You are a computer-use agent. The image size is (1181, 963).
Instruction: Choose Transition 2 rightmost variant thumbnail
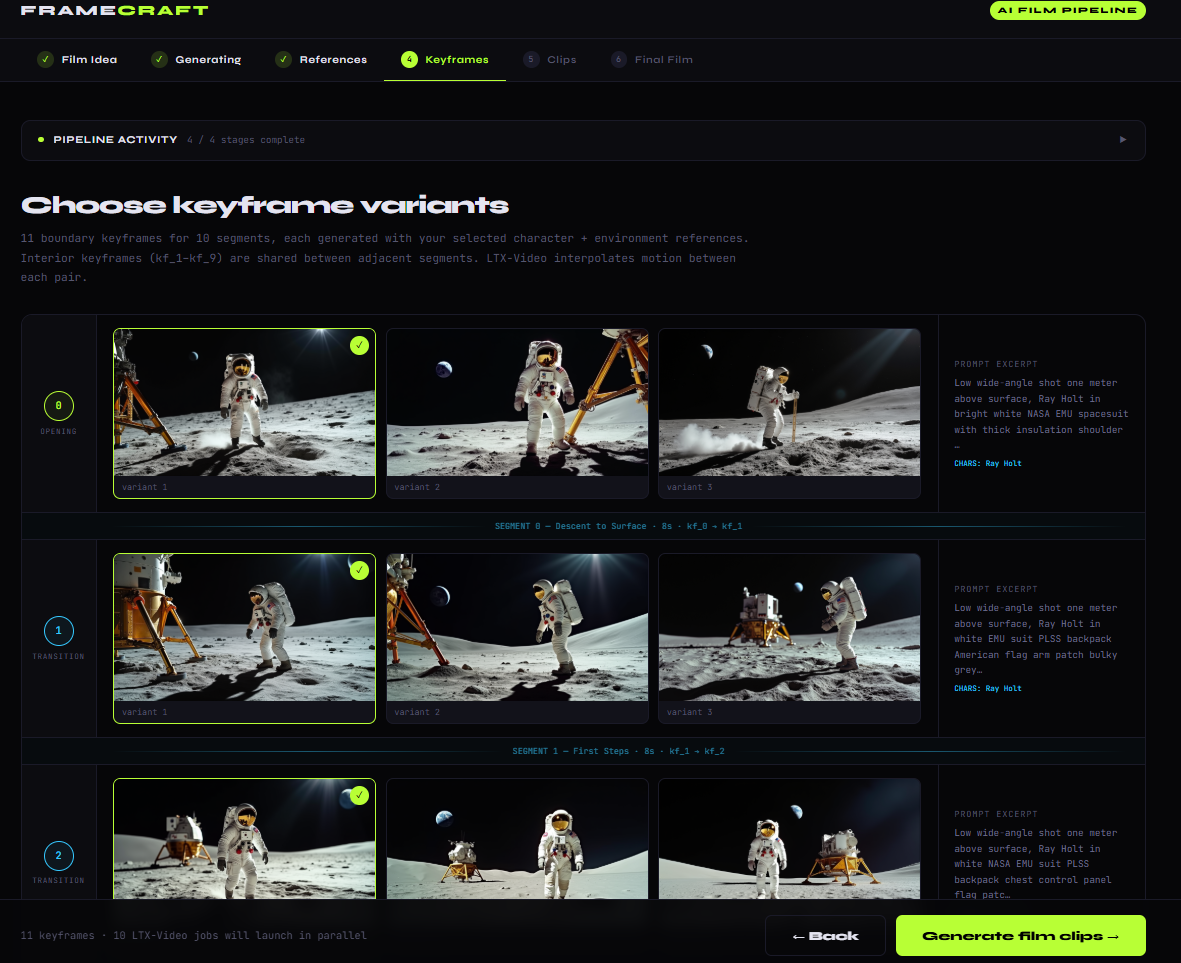coord(789,839)
